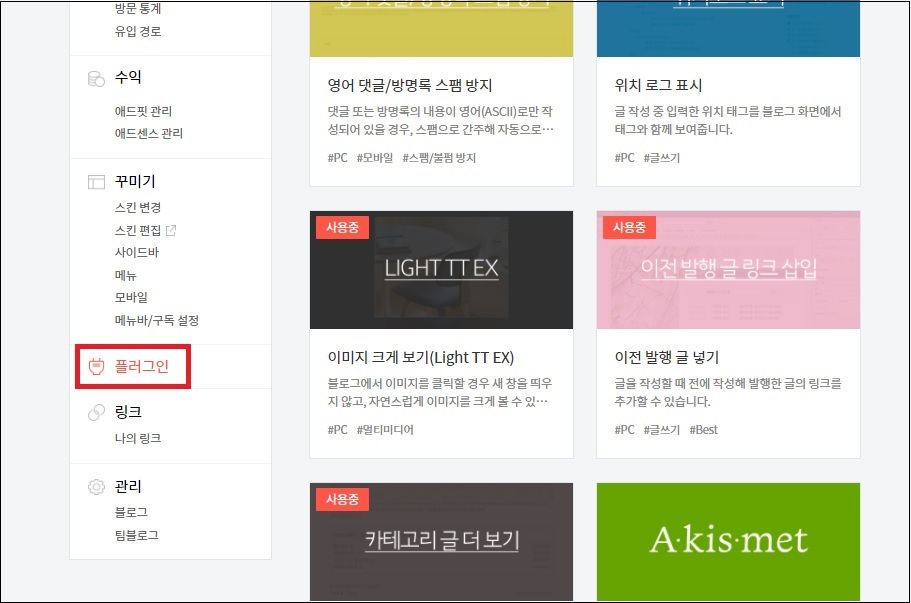Click #글쓰기 tag on 이전 발행 글 넣기 card

tap(662, 430)
